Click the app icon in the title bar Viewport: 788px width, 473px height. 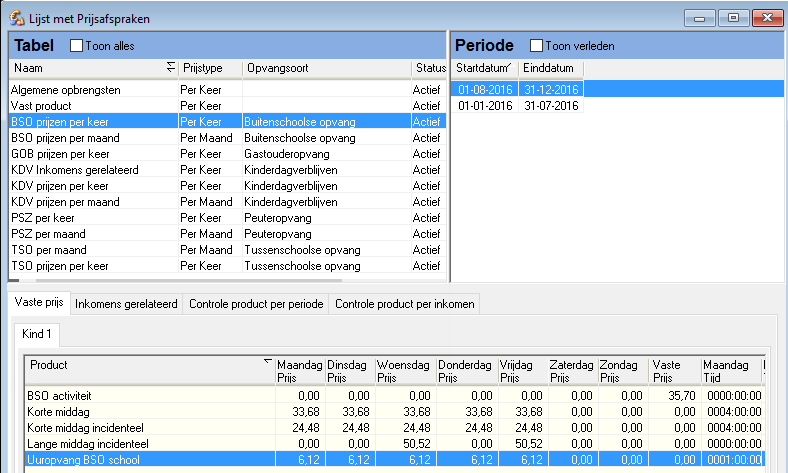tap(17, 17)
